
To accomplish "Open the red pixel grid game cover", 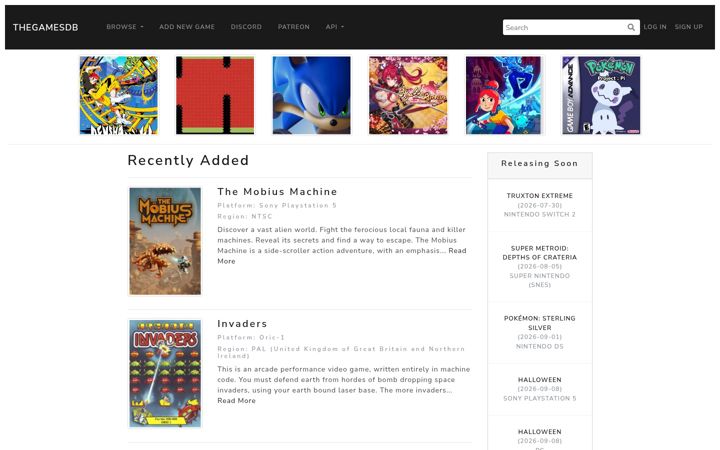I will [x=215, y=96].
